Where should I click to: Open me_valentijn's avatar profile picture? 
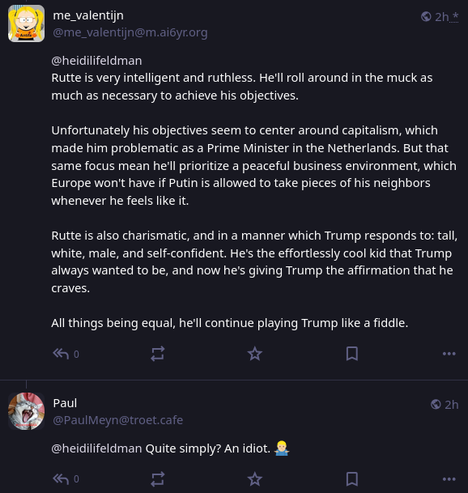[x=26, y=24]
